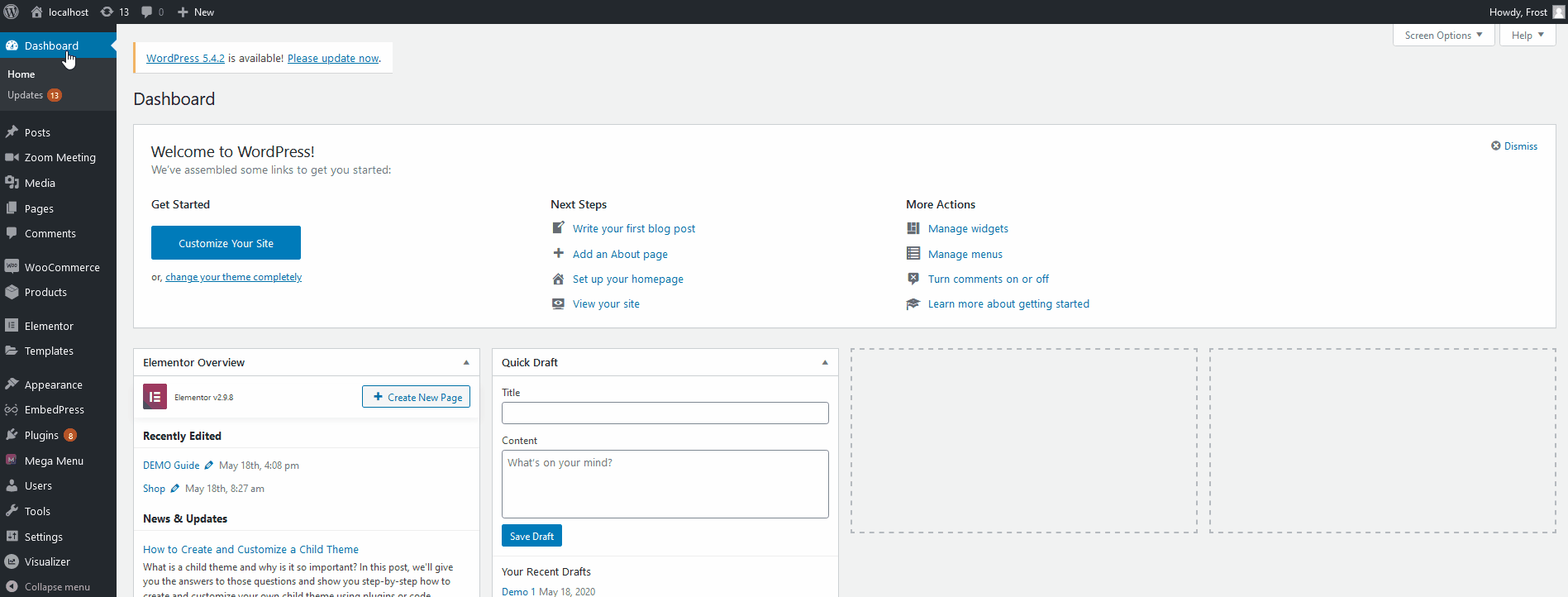The width and height of the screenshot is (1568, 597).
Task: Expand the Screen Options dropdown
Action: pos(1443,35)
